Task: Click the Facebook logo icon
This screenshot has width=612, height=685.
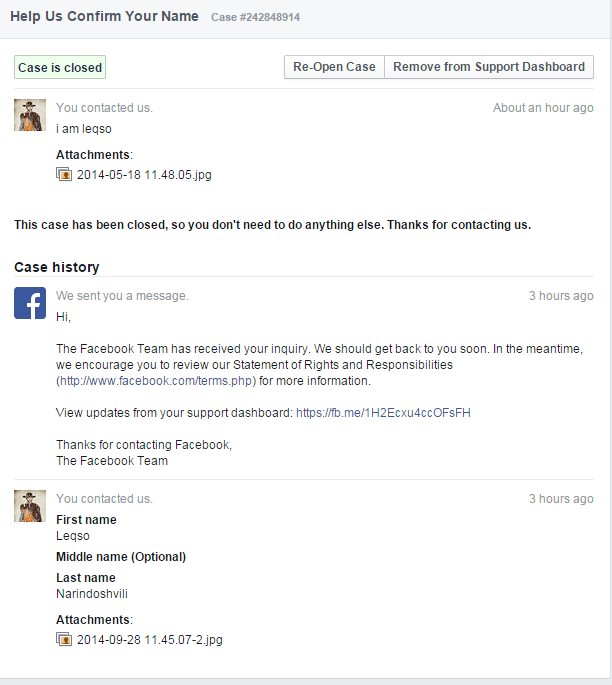Action: tap(30, 303)
